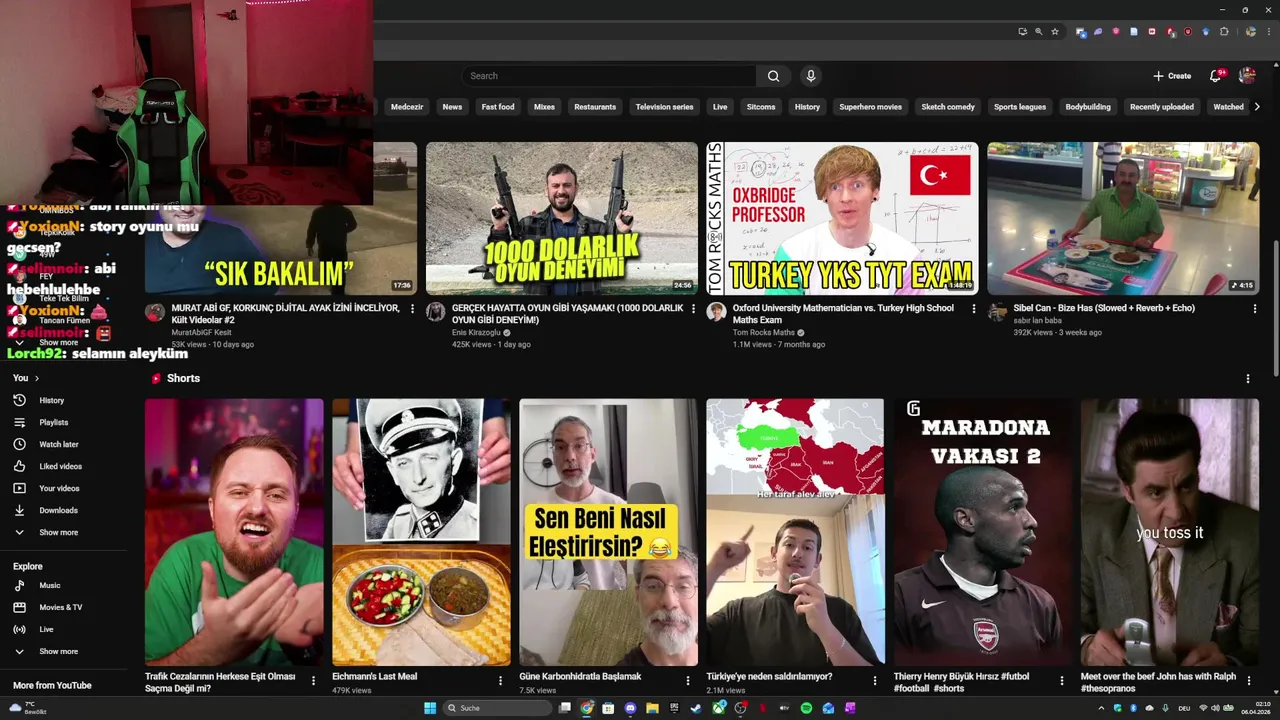1280x720 pixels.
Task: Play the TURKEY YKS TYT EXAM thumbnail
Action: [842, 218]
